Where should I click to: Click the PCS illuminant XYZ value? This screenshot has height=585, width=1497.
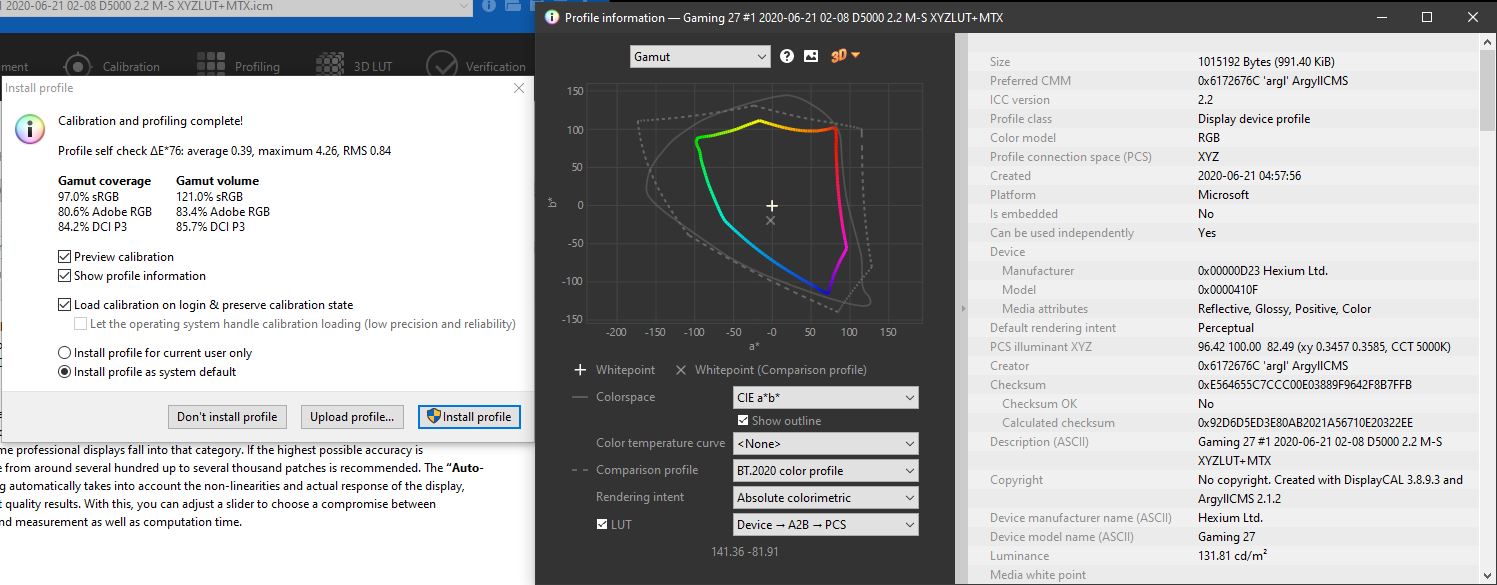(1324, 347)
